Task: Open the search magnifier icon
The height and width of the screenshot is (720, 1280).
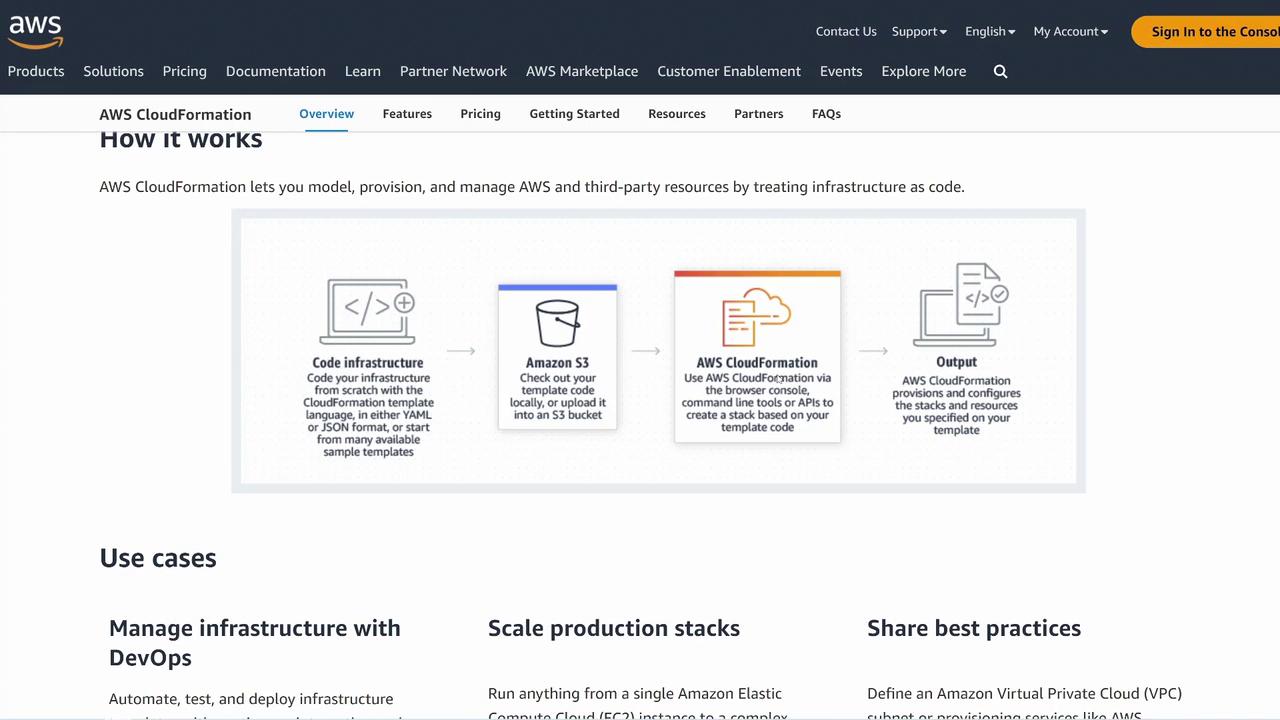Action: pyautogui.click(x=1000, y=71)
